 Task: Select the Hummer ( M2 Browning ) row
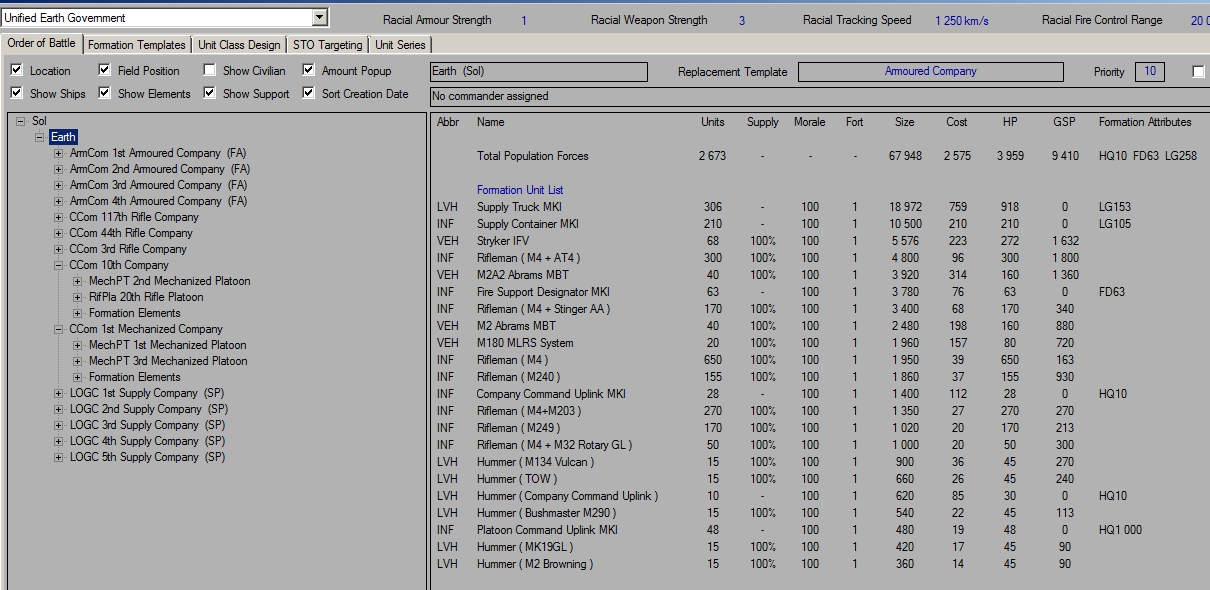(820, 564)
